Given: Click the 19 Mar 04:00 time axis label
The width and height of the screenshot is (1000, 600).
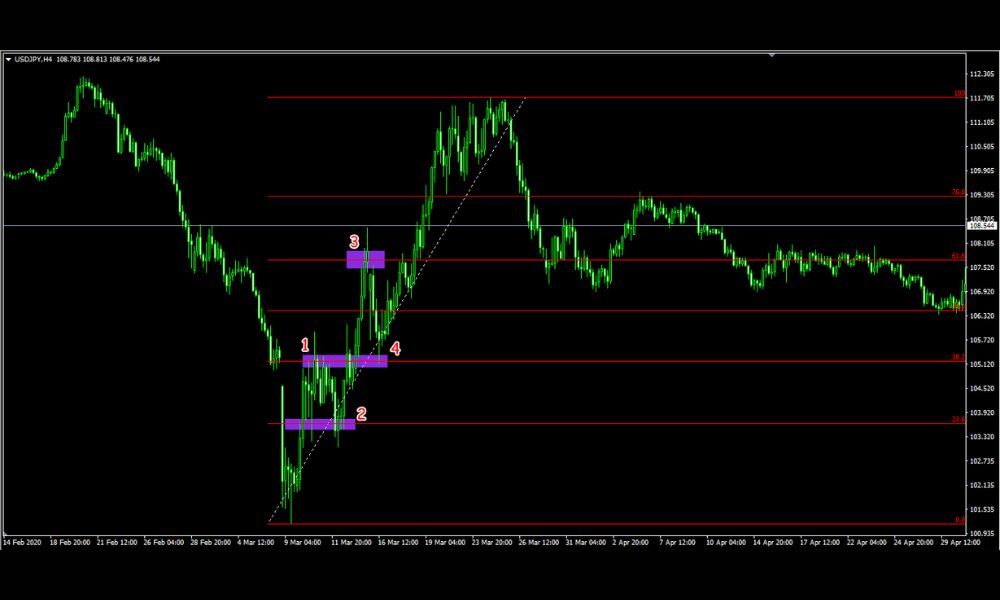Looking at the screenshot, I should click(x=444, y=541).
